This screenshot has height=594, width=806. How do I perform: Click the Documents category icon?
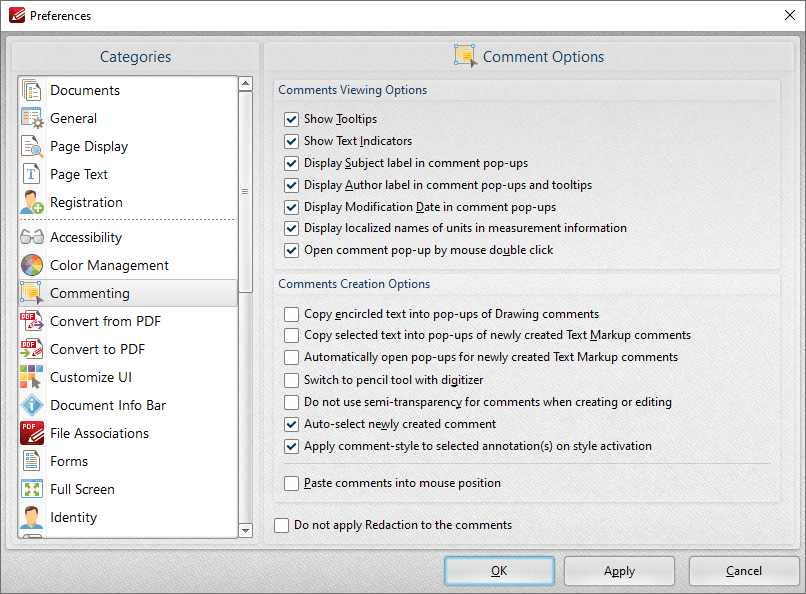31,90
